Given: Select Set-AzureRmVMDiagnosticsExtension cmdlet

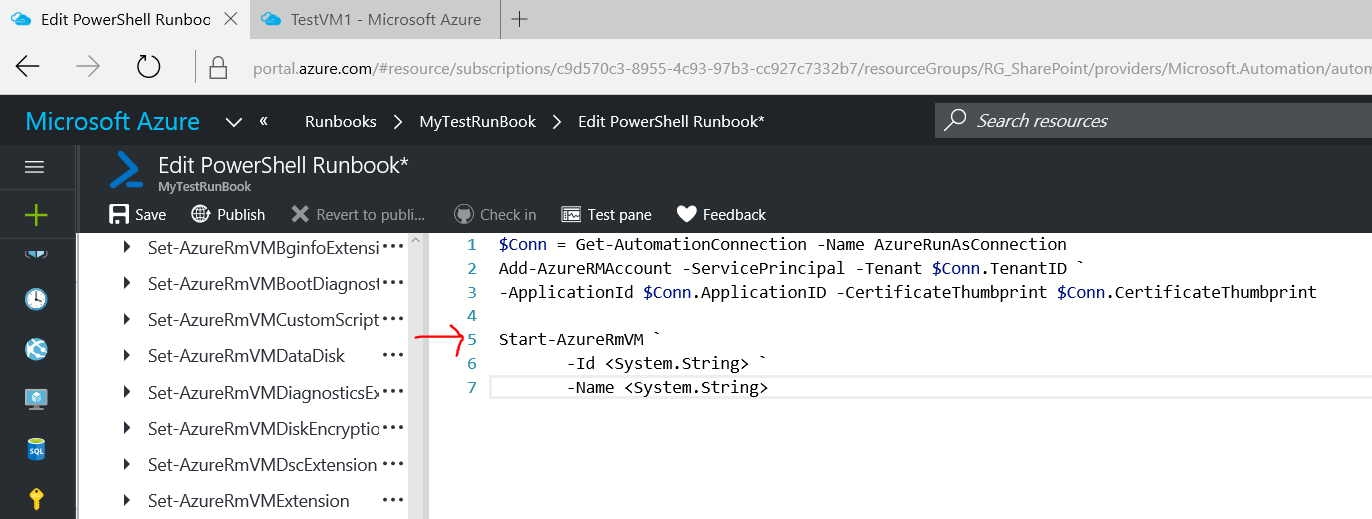Looking at the screenshot, I should tap(263, 392).
